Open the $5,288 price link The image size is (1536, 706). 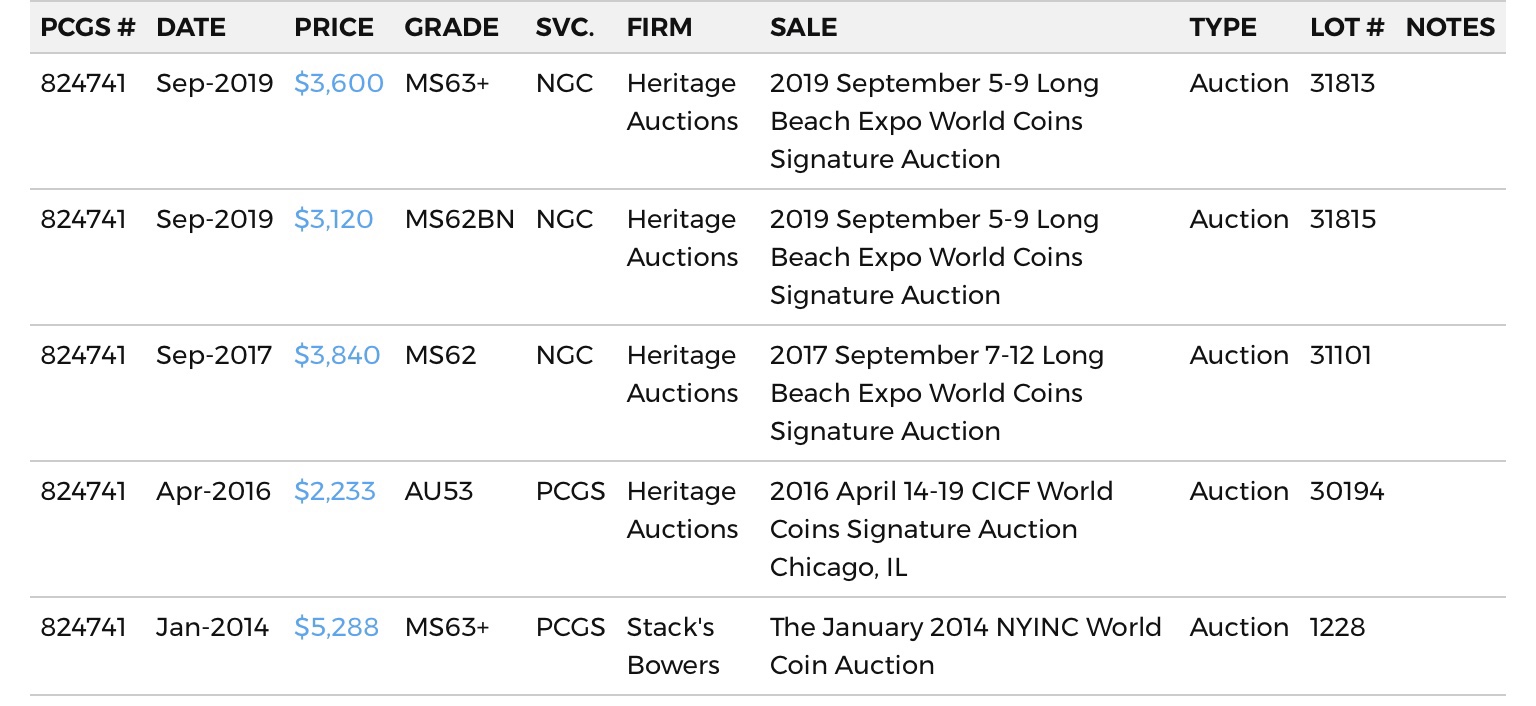click(336, 628)
